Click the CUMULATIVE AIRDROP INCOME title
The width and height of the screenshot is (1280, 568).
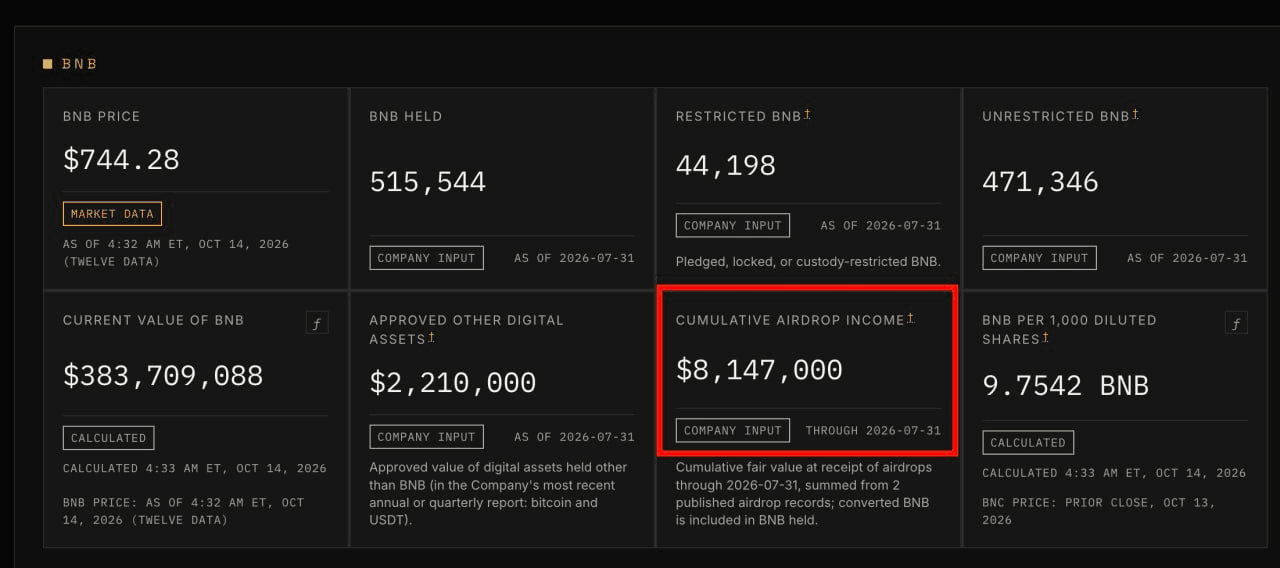(790, 320)
